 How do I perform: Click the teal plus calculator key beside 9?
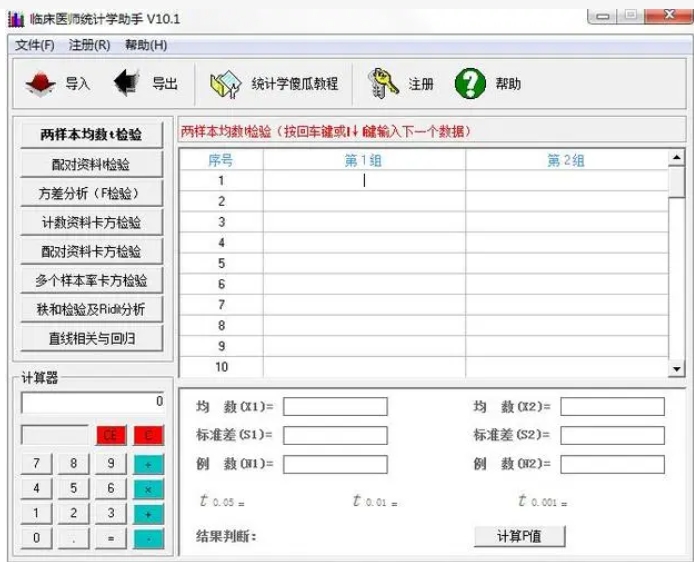149,464
